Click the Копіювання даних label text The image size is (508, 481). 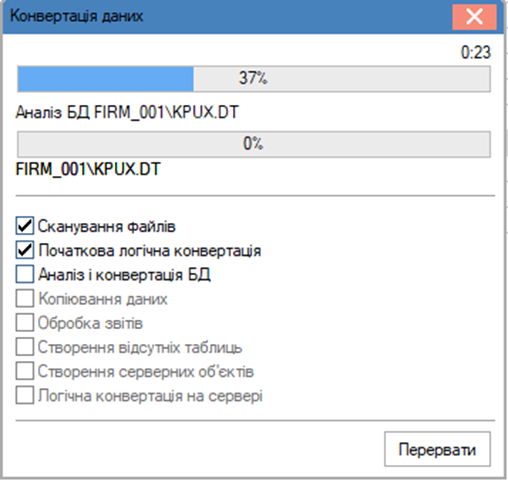(x=103, y=299)
